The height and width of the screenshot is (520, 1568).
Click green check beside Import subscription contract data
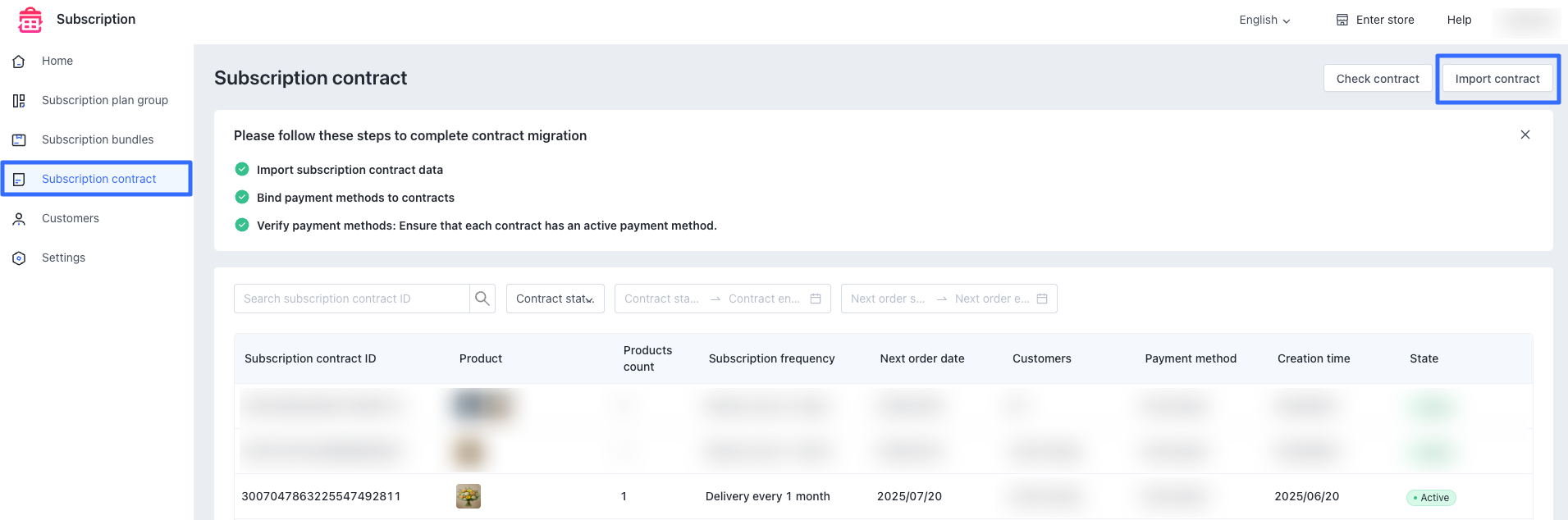tap(242, 169)
